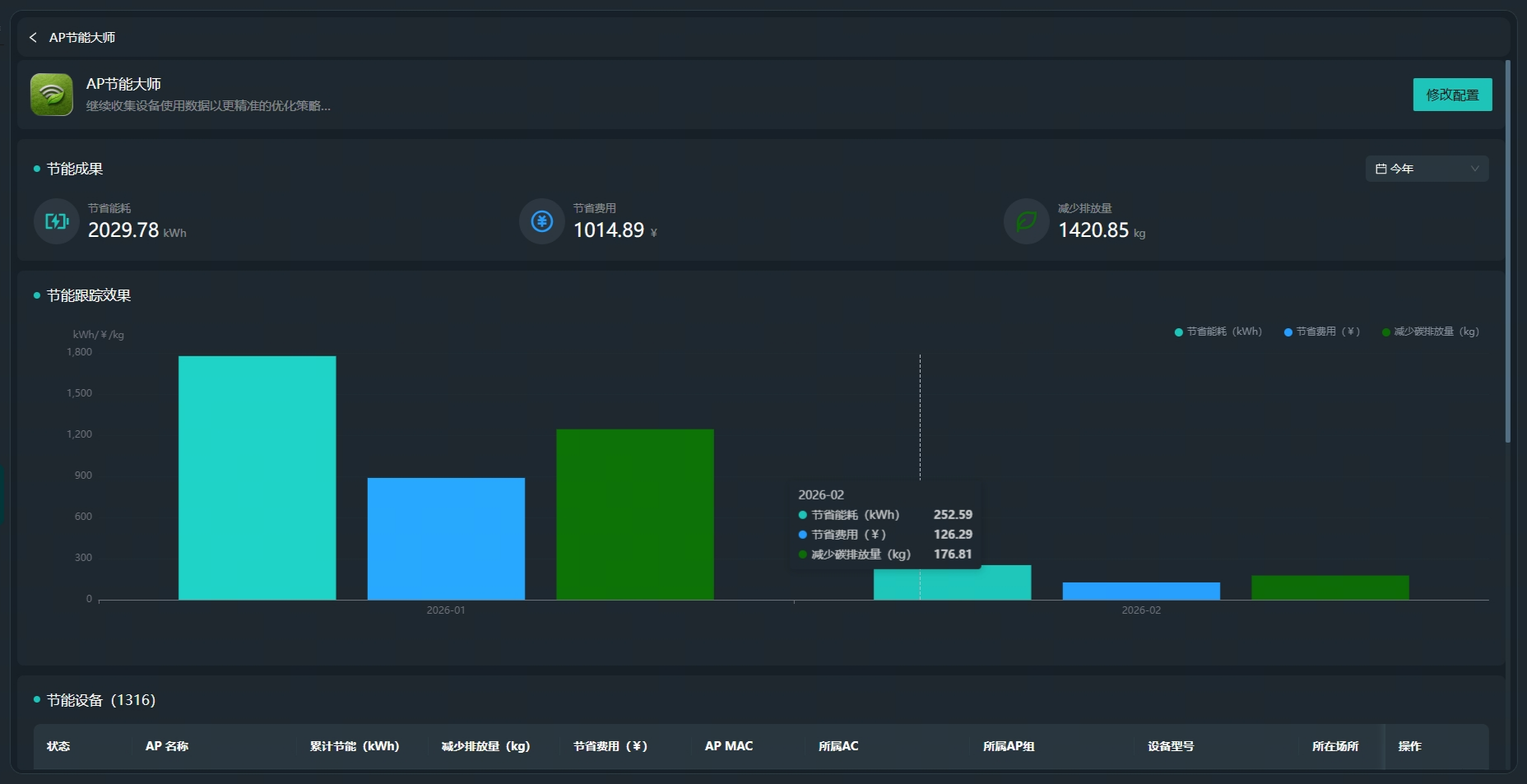The width and height of the screenshot is (1527, 784).
Task: Click the 节省能耗 battery icon
Action: coord(56,221)
